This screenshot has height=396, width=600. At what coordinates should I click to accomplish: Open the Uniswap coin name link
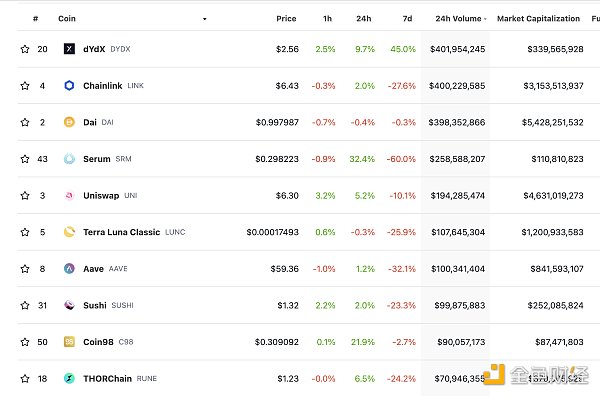[101, 196]
